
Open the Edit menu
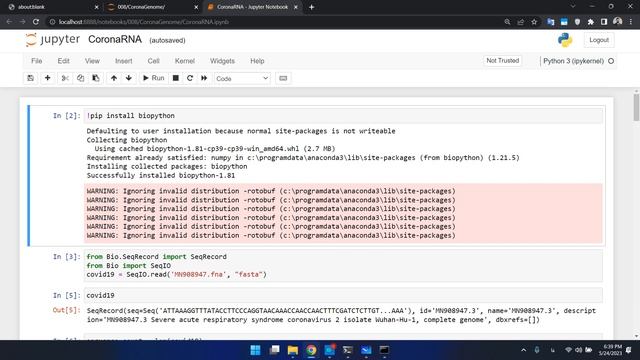[x=63, y=61]
